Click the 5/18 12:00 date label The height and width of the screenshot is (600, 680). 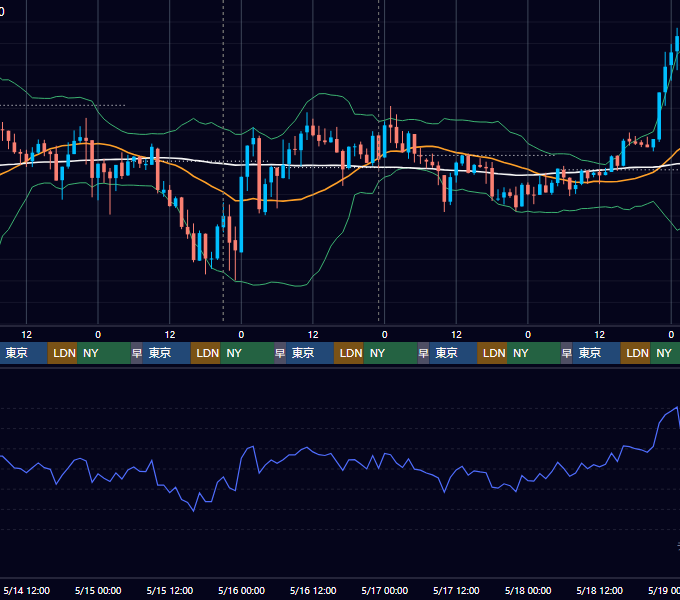pyautogui.click(x=599, y=590)
